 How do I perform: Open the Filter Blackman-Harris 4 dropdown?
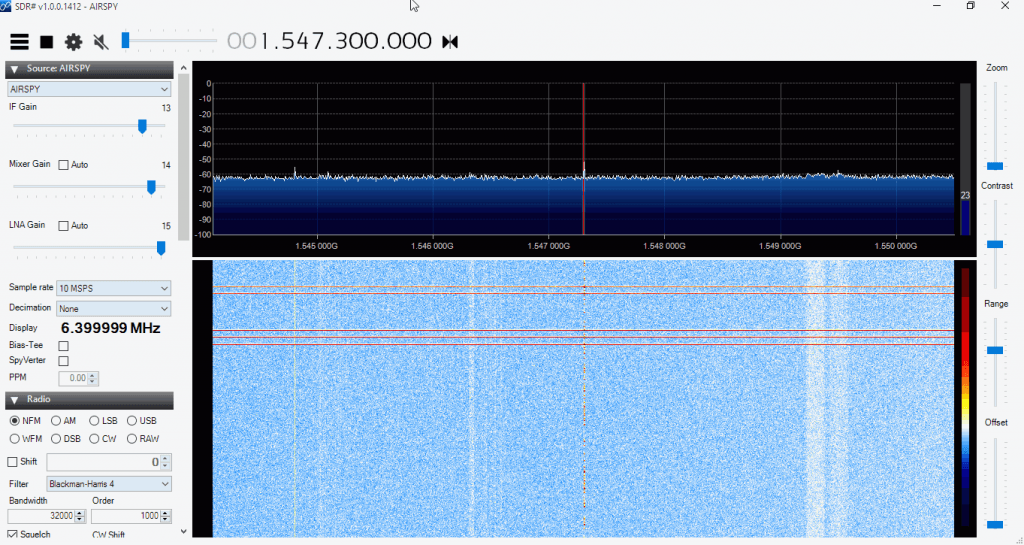109,484
